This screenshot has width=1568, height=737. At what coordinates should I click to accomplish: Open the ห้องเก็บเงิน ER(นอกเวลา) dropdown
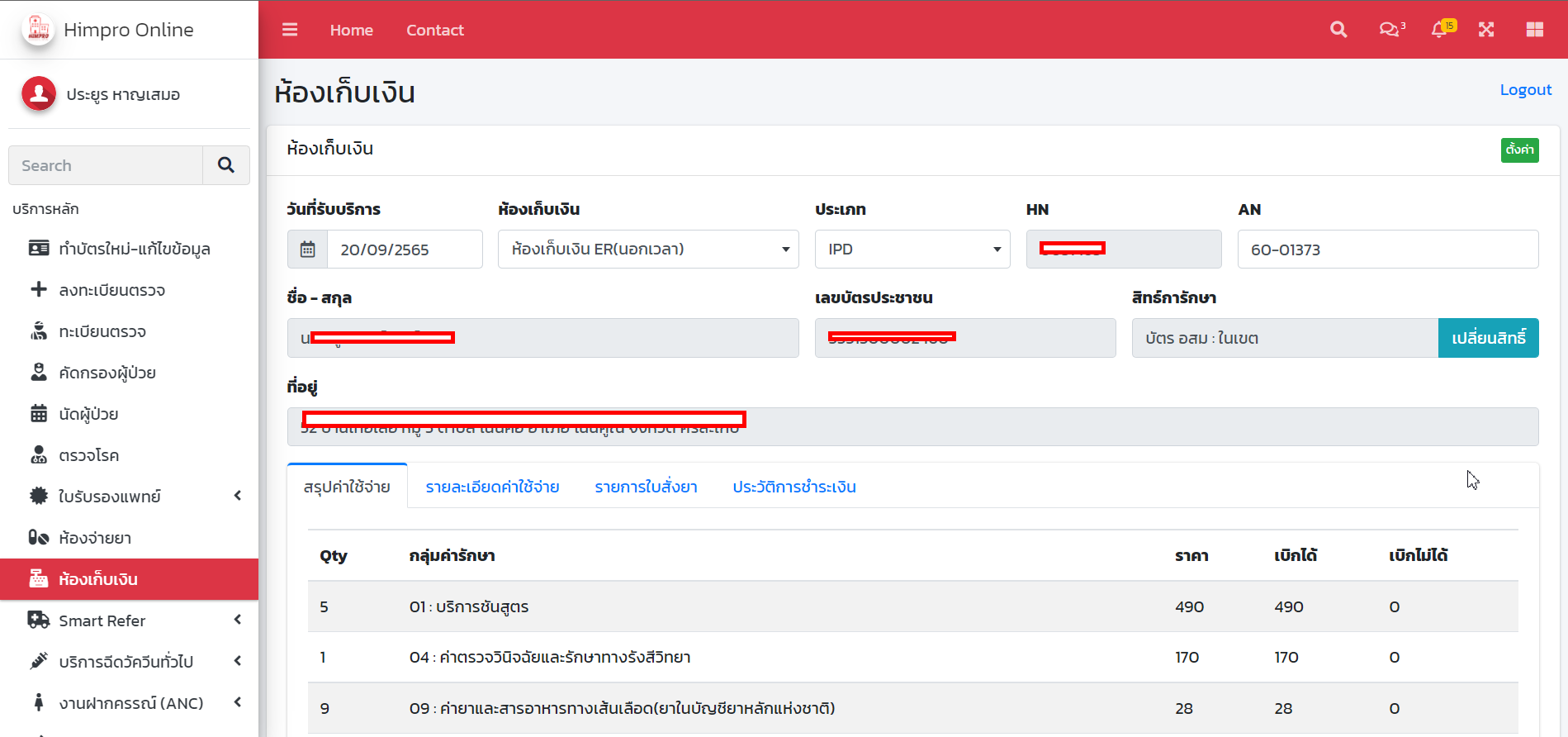click(x=648, y=250)
